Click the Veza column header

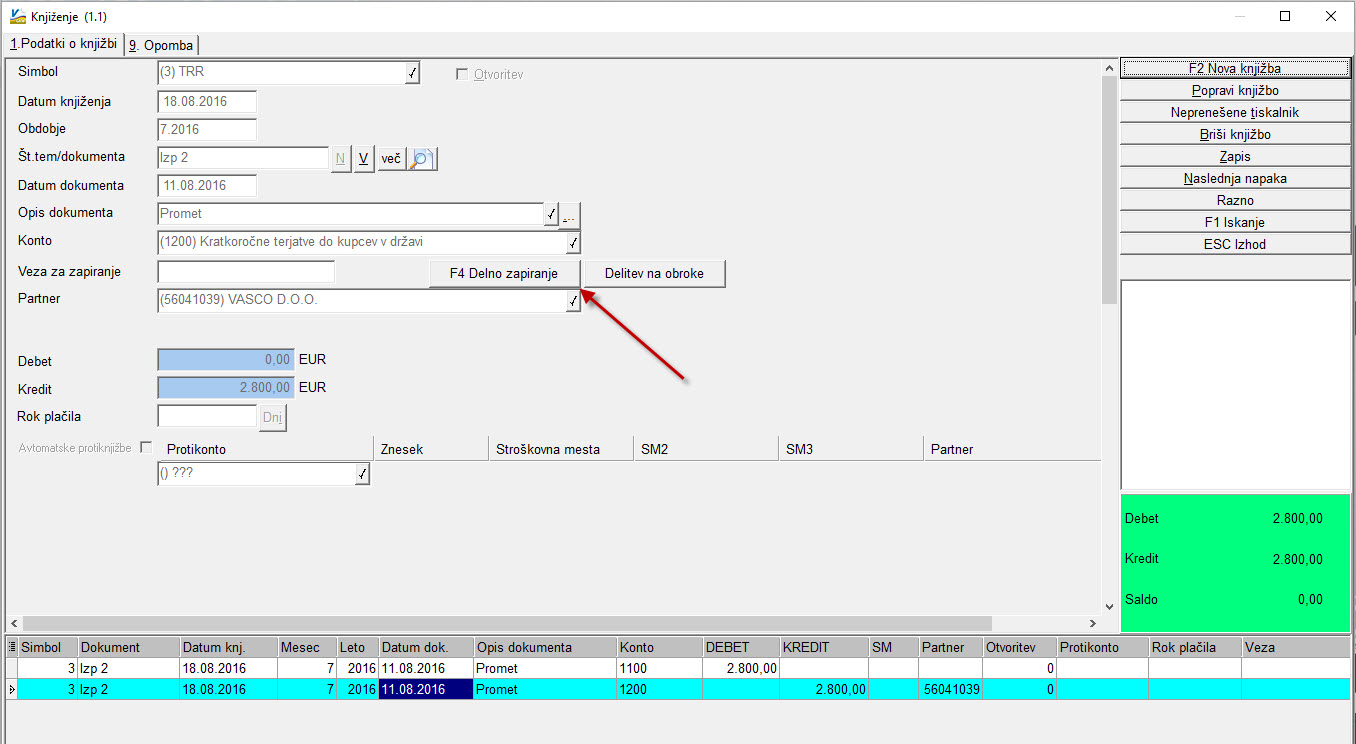point(1296,647)
